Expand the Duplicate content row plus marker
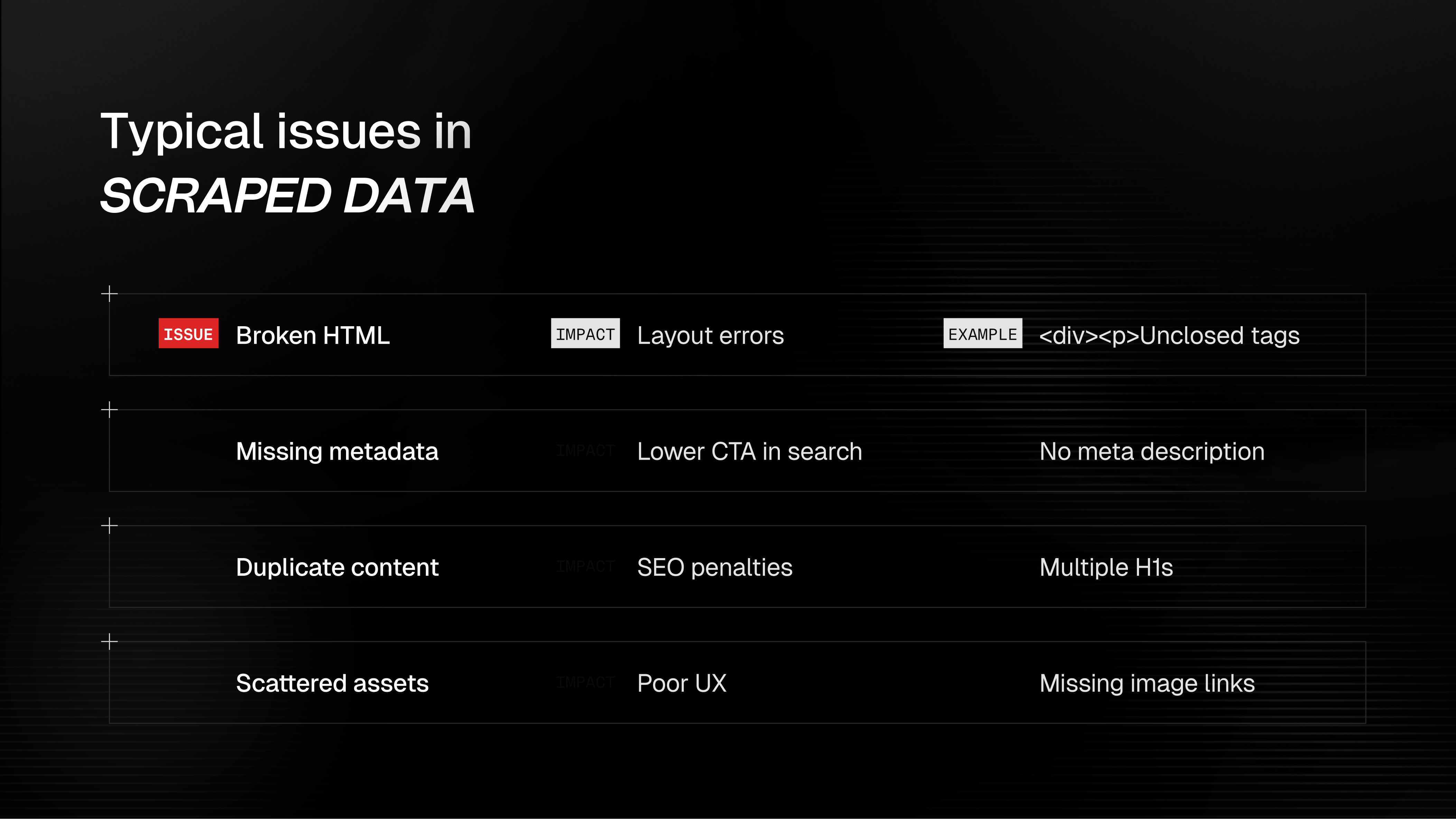 point(109,526)
